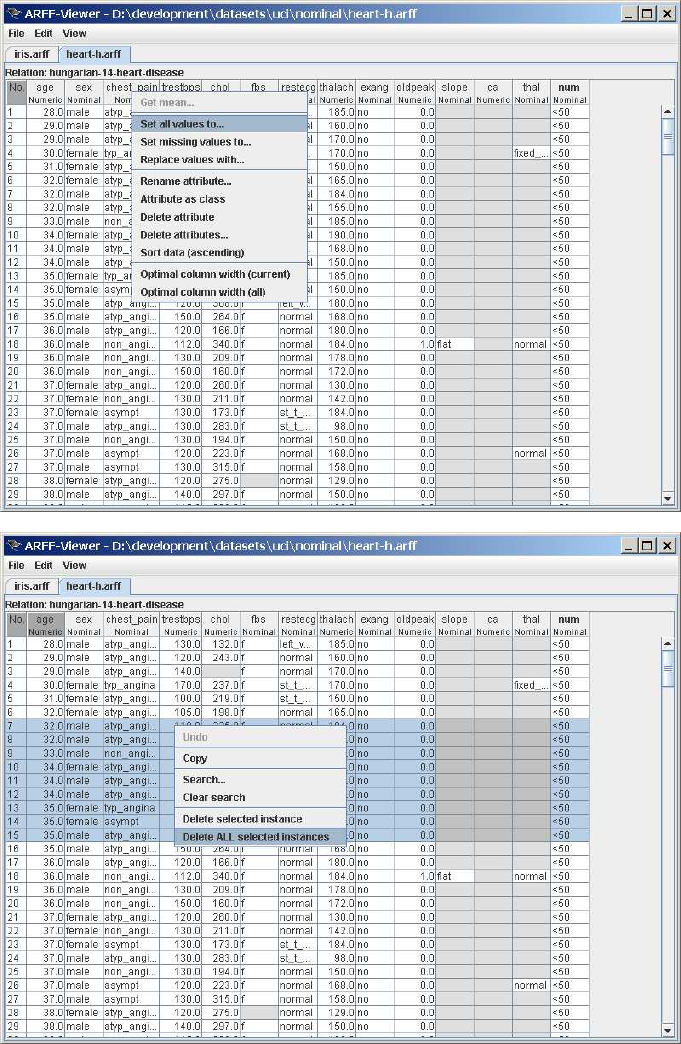Click 'thalach' column header in upper window
Screen dimensions: 681x1044
tap(336, 93)
